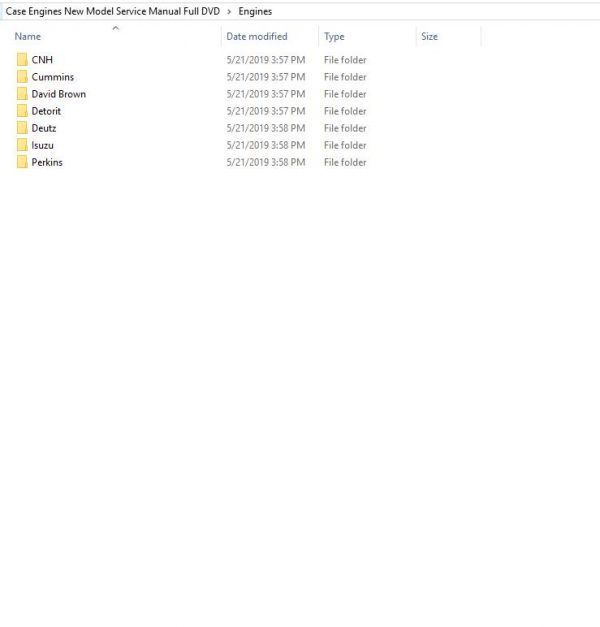Click File folder type in David Brown row
This screenshot has height=627, width=600.
click(345, 94)
